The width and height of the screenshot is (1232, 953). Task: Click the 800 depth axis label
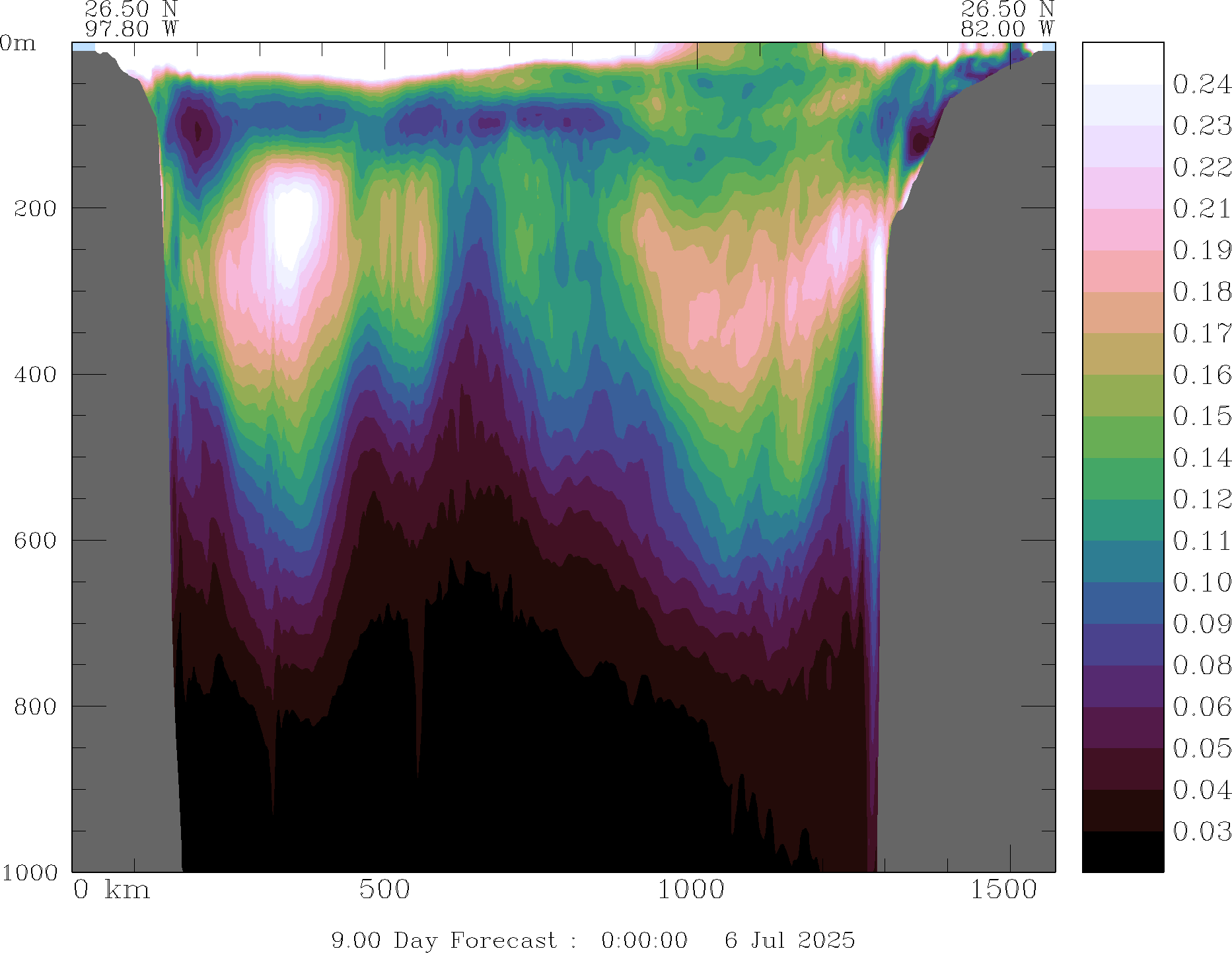[35, 706]
